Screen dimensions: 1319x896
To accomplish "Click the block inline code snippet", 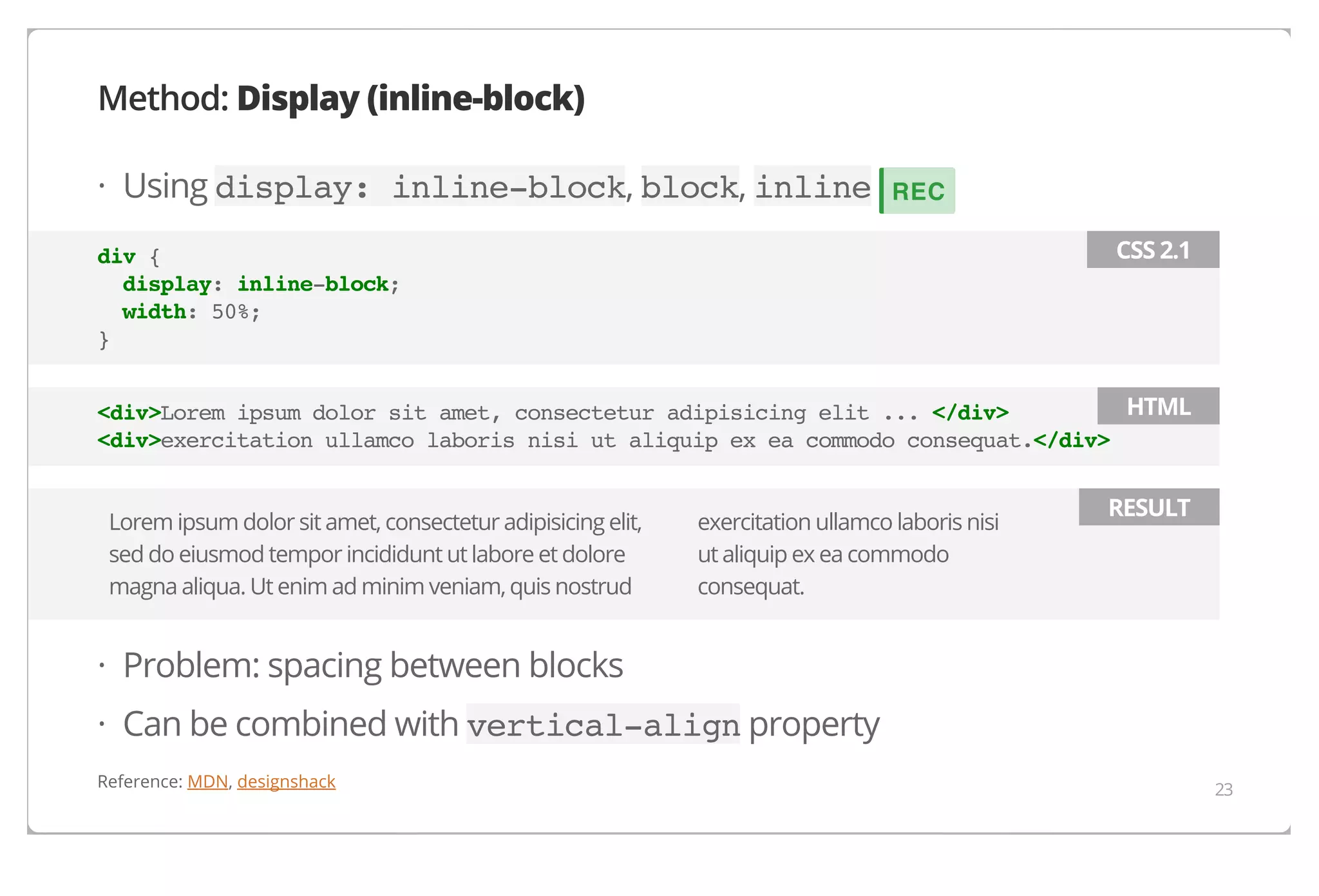I will (x=689, y=187).
